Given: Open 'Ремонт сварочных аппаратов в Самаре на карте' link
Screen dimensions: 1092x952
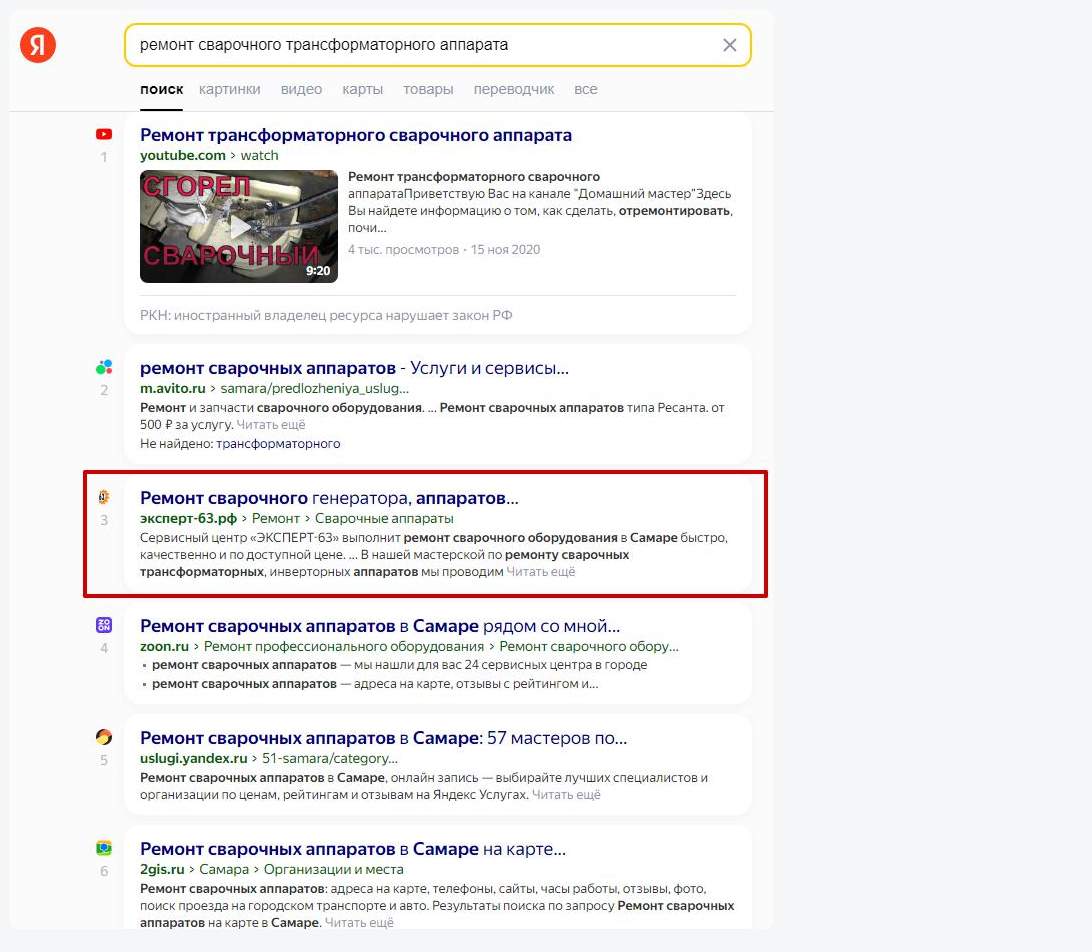Looking at the screenshot, I should click(353, 850).
